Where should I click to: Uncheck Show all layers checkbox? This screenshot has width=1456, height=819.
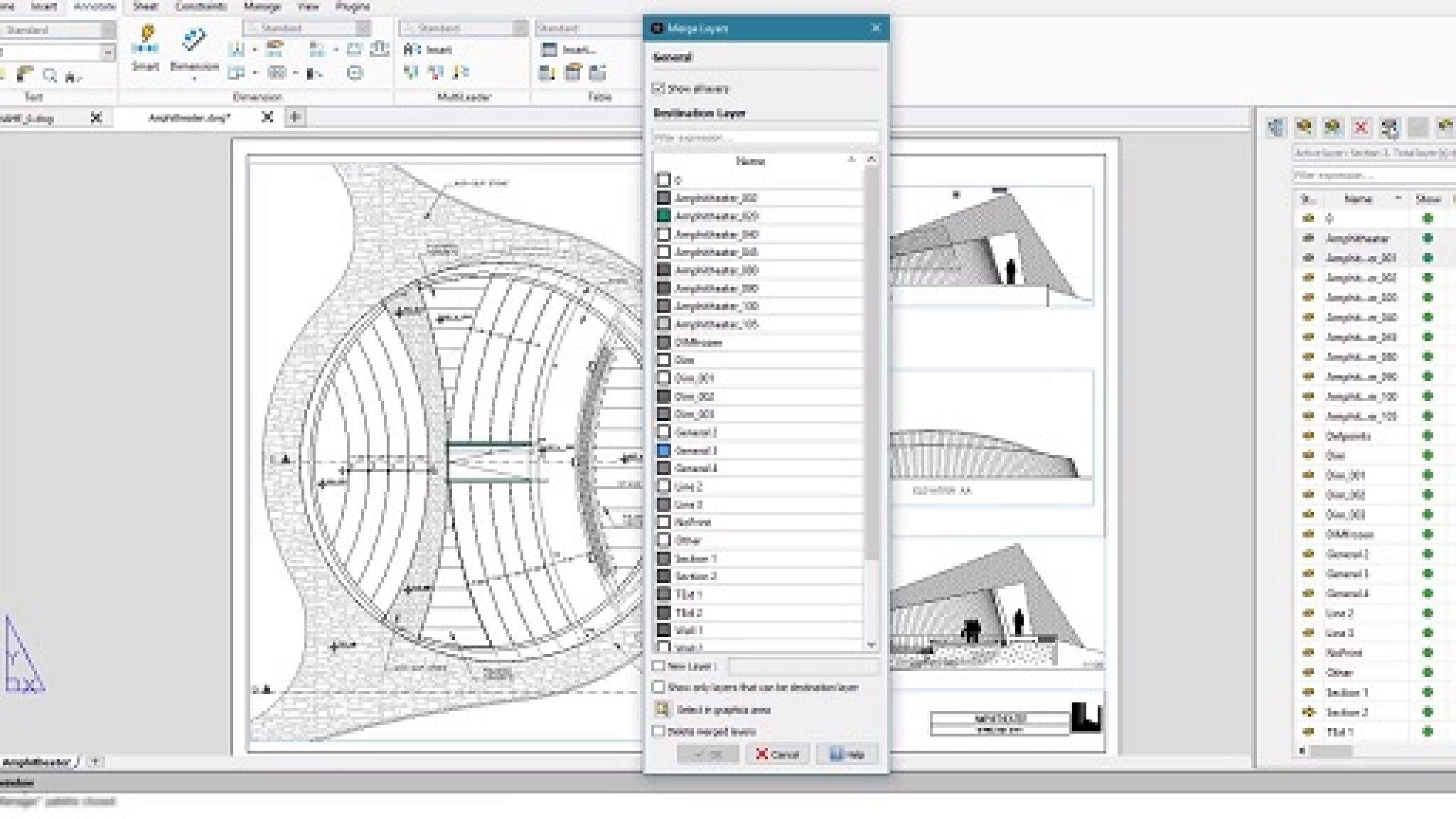coord(659,88)
